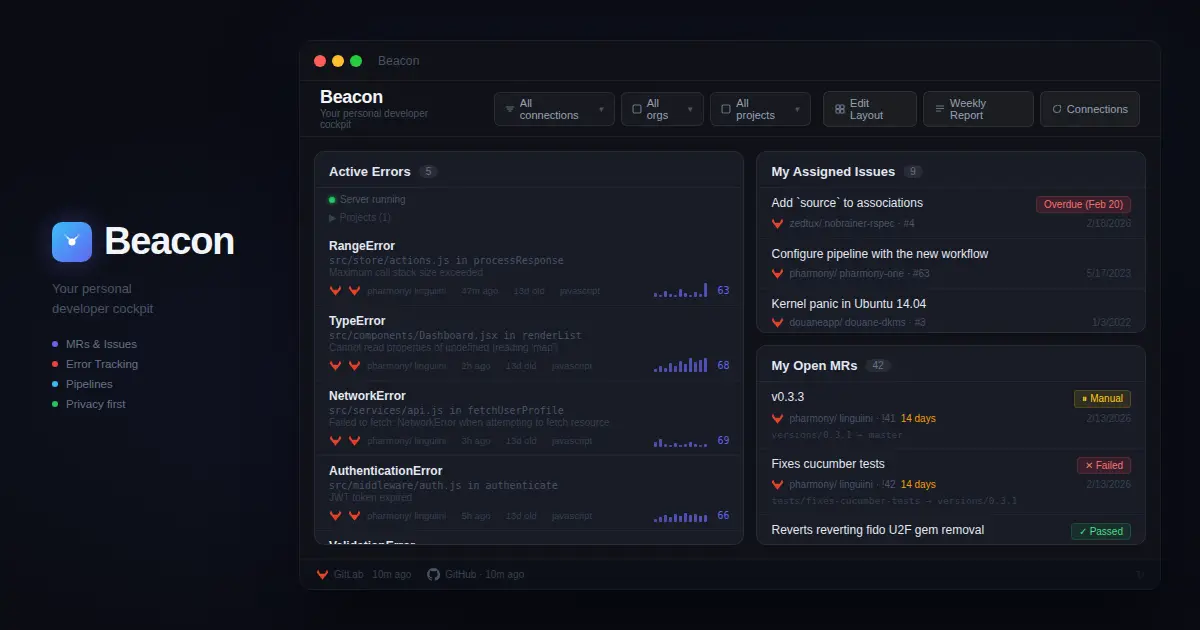This screenshot has height=630, width=1200.
Task: Open merge request v0.3.3
Action: [788, 397]
